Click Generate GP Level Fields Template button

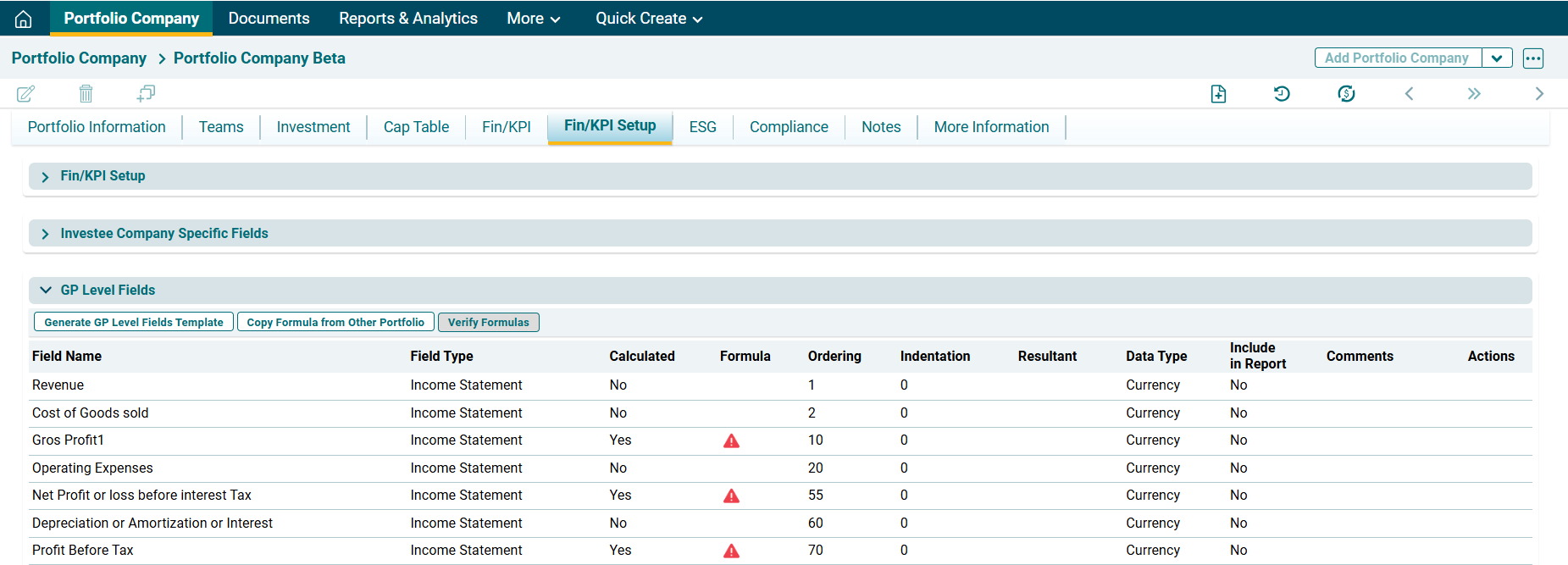pyautogui.click(x=134, y=323)
